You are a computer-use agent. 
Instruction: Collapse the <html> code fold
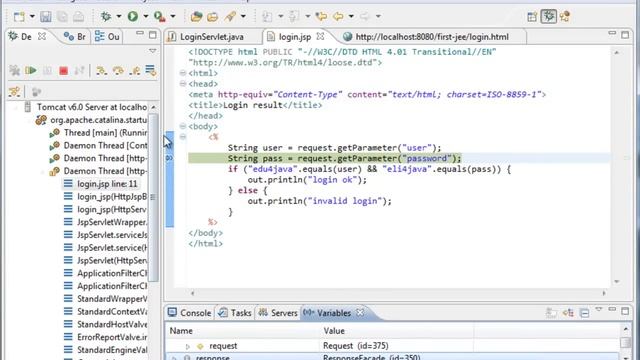point(183,73)
